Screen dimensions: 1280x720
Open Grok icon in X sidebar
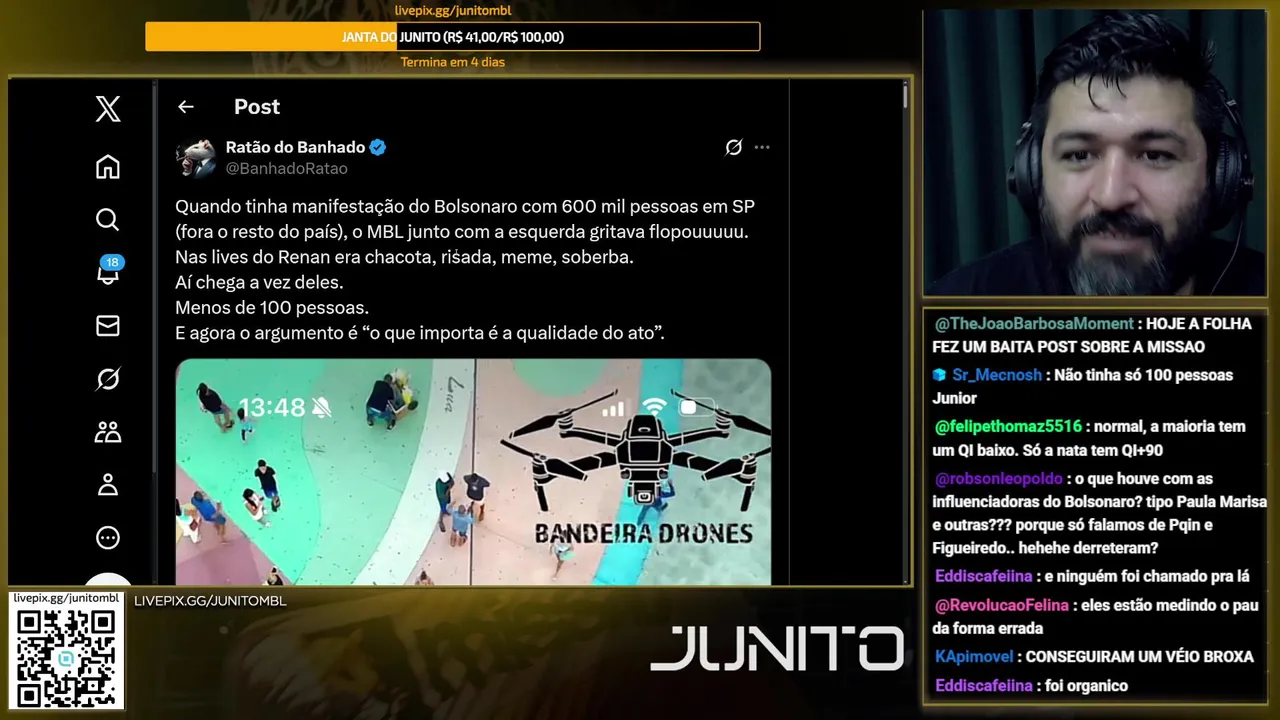108,379
